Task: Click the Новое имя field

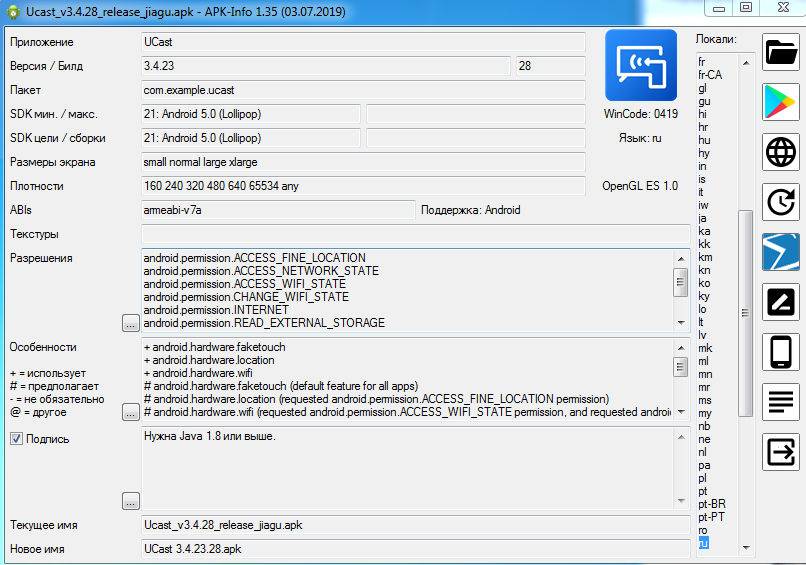Action: pos(415,549)
